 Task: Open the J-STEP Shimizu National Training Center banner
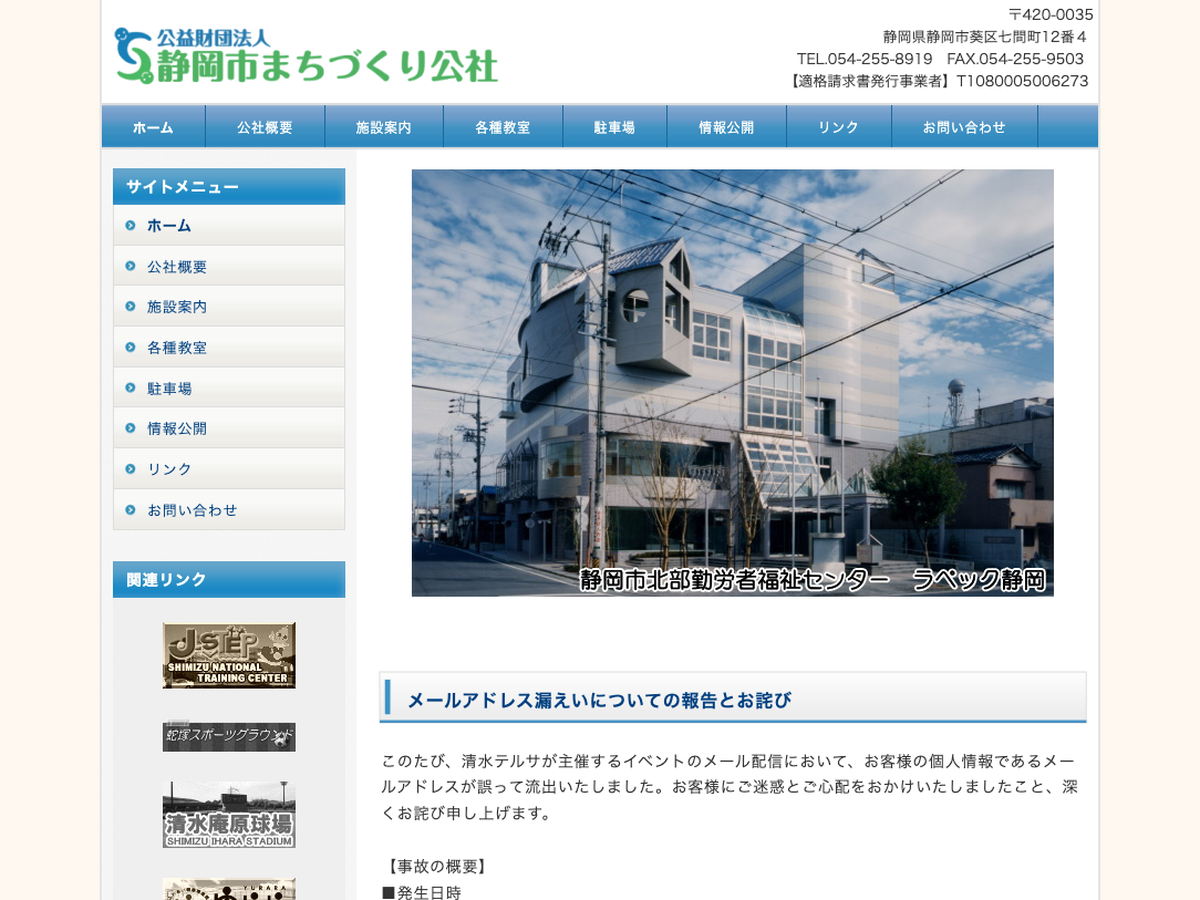point(229,655)
